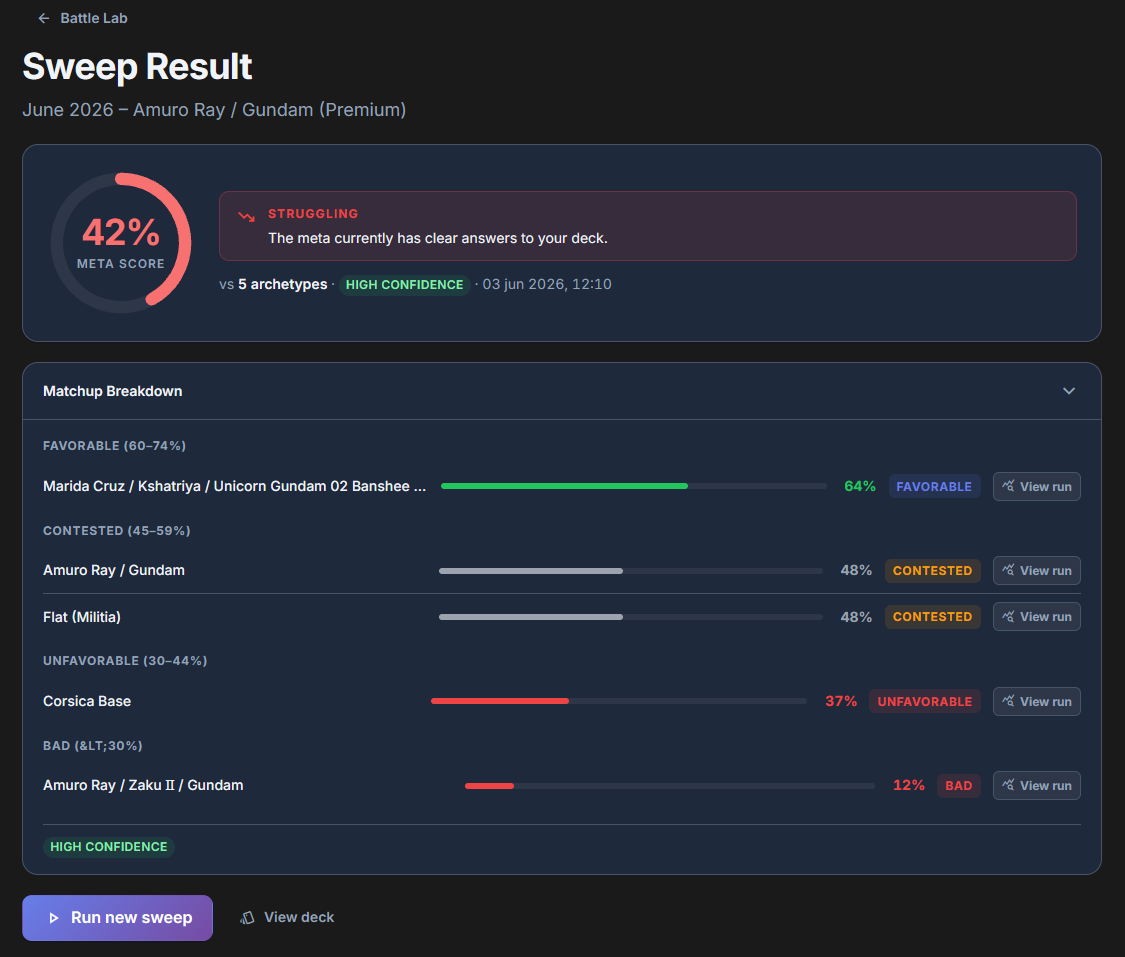Click the deck subtitle June 2026 – Amuro Ray
Image resolution: width=1125 pixels, height=957 pixels.
[214, 110]
